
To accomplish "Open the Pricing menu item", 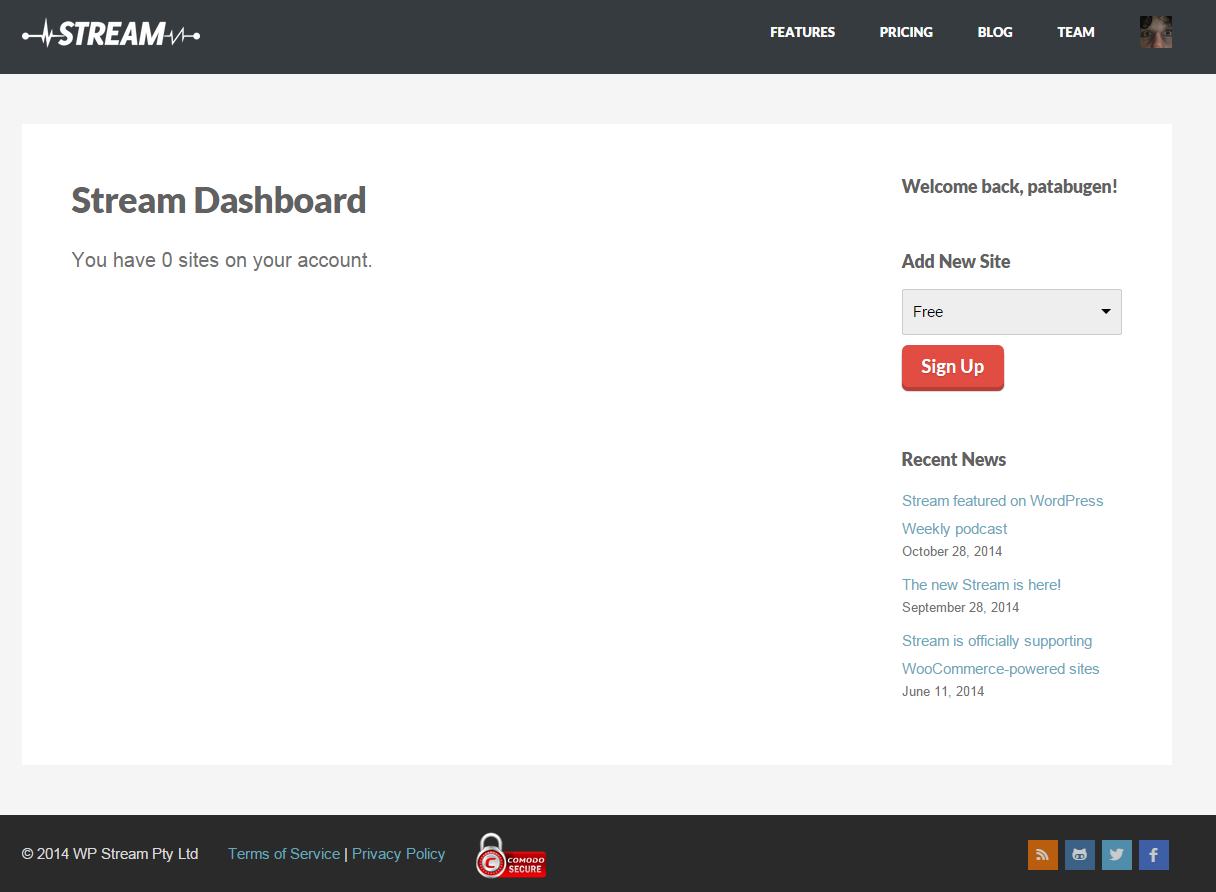I will (906, 32).
